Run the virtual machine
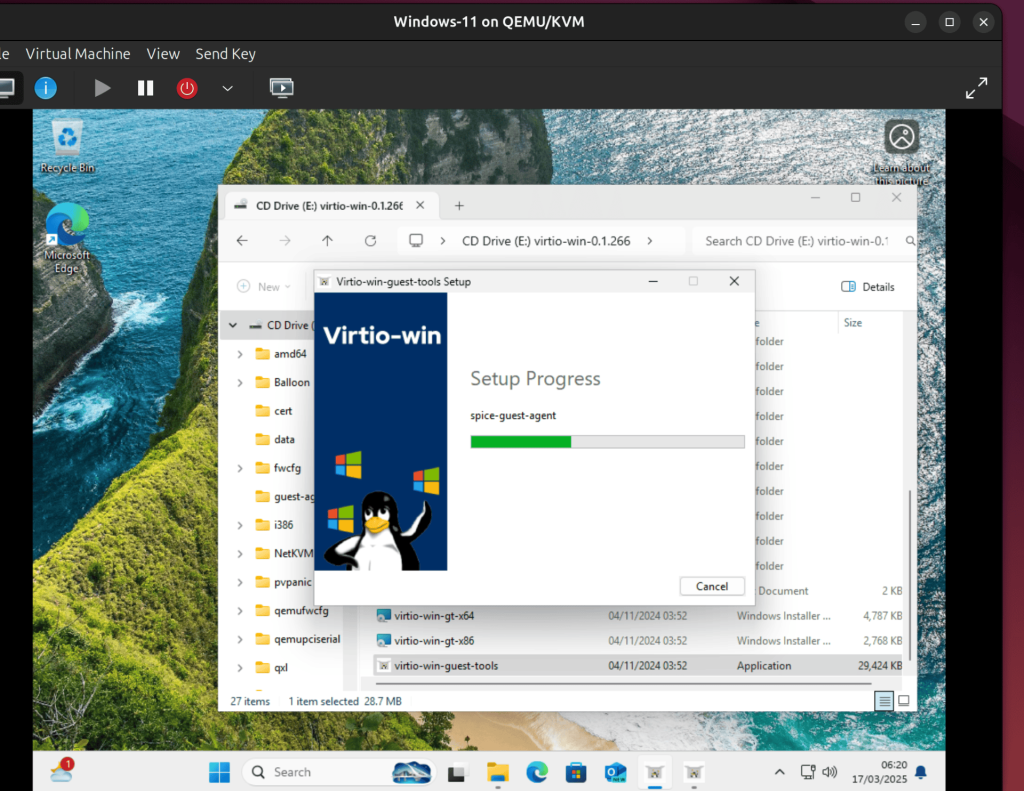Viewport: 1024px width, 791px height. 102,88
